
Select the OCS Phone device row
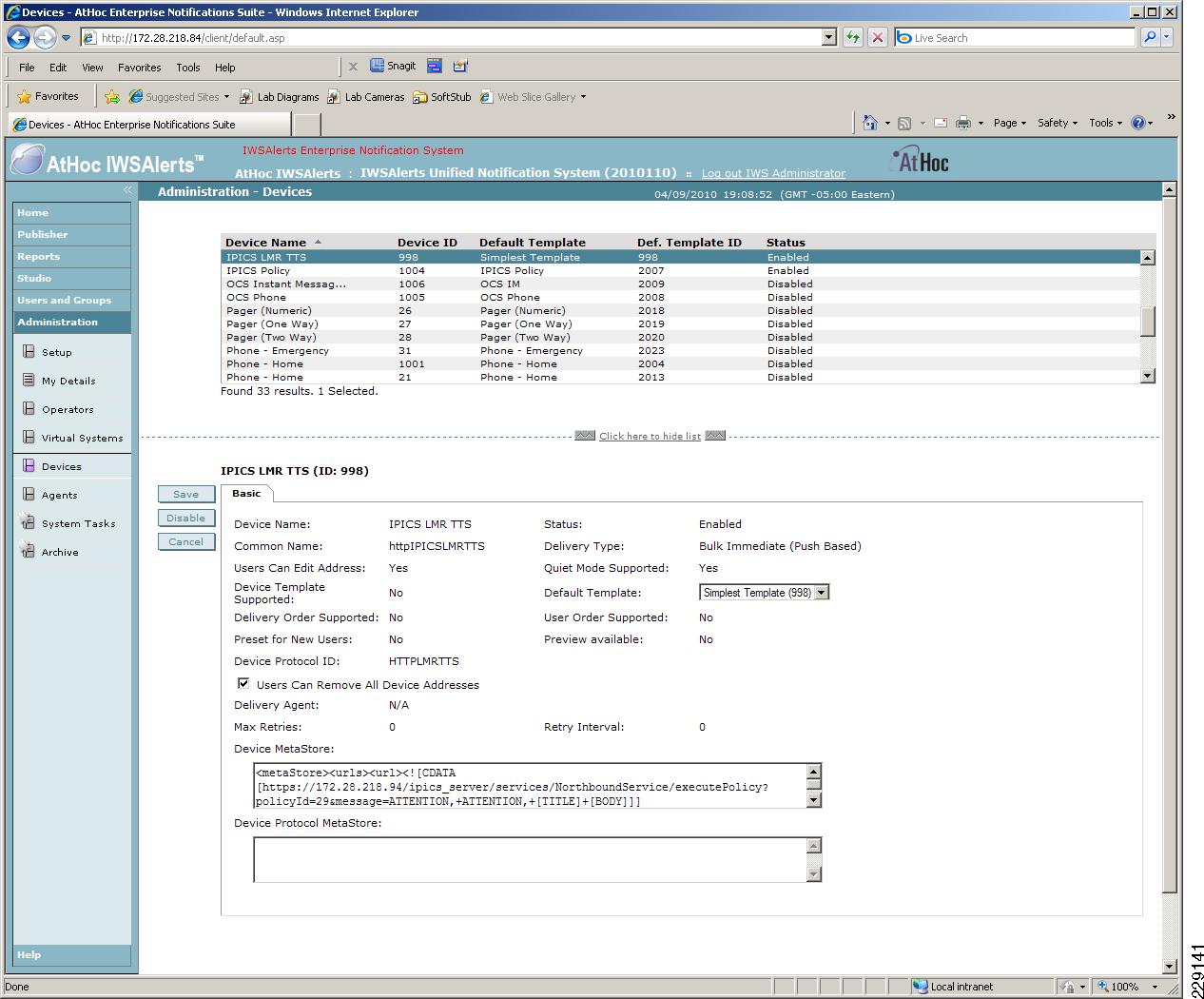(x=681, y=297)
